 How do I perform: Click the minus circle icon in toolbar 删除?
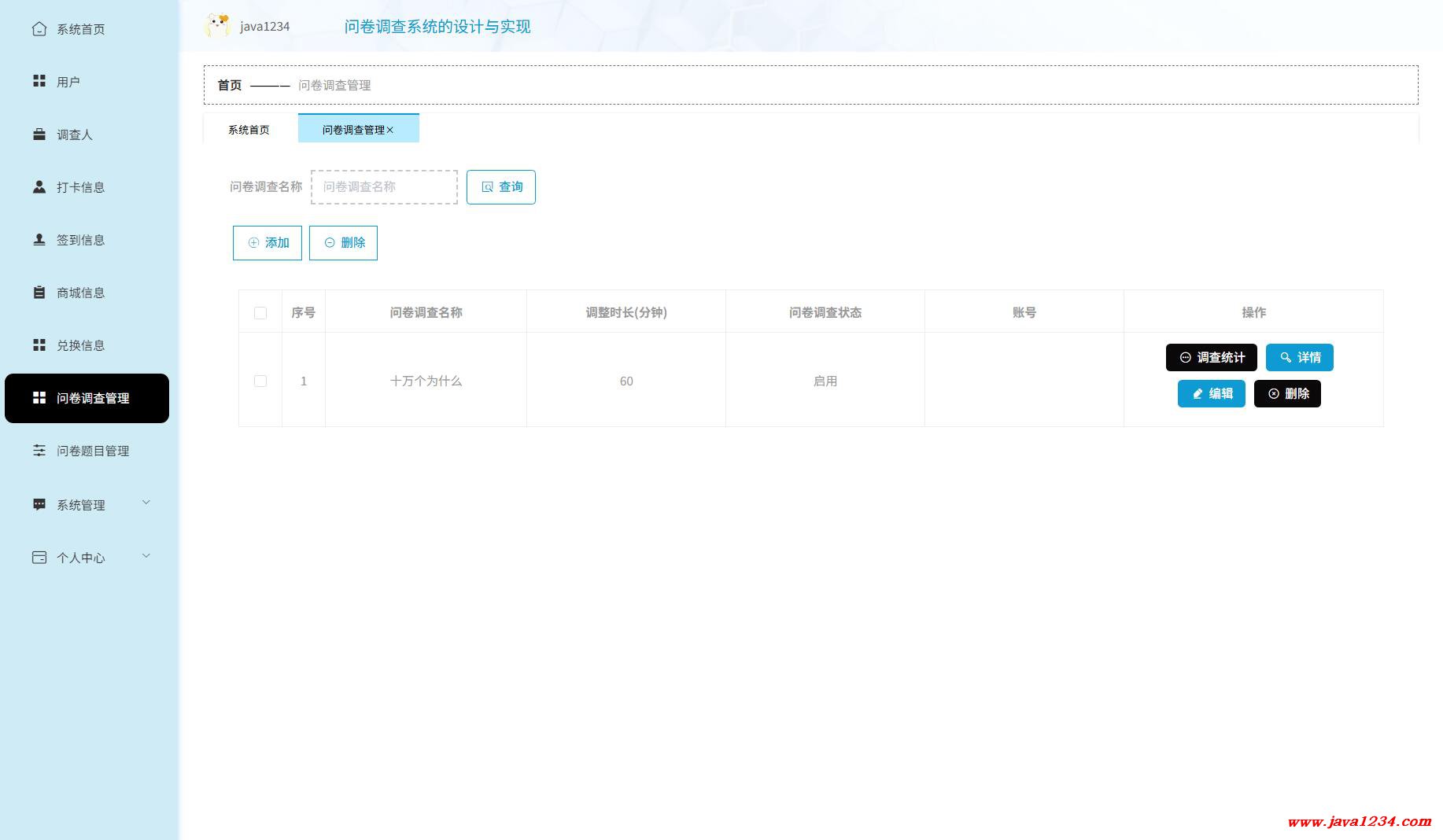coord(330,243)
